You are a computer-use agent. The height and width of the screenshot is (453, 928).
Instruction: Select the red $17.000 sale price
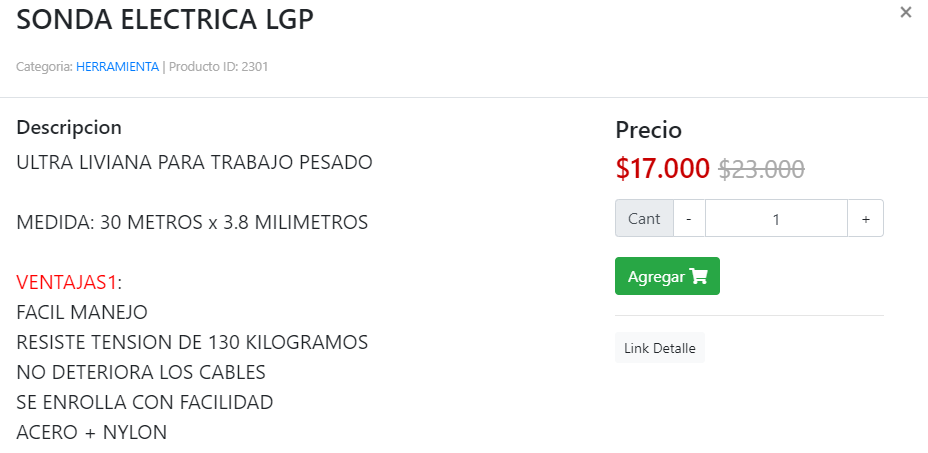(x=663, y=169)
